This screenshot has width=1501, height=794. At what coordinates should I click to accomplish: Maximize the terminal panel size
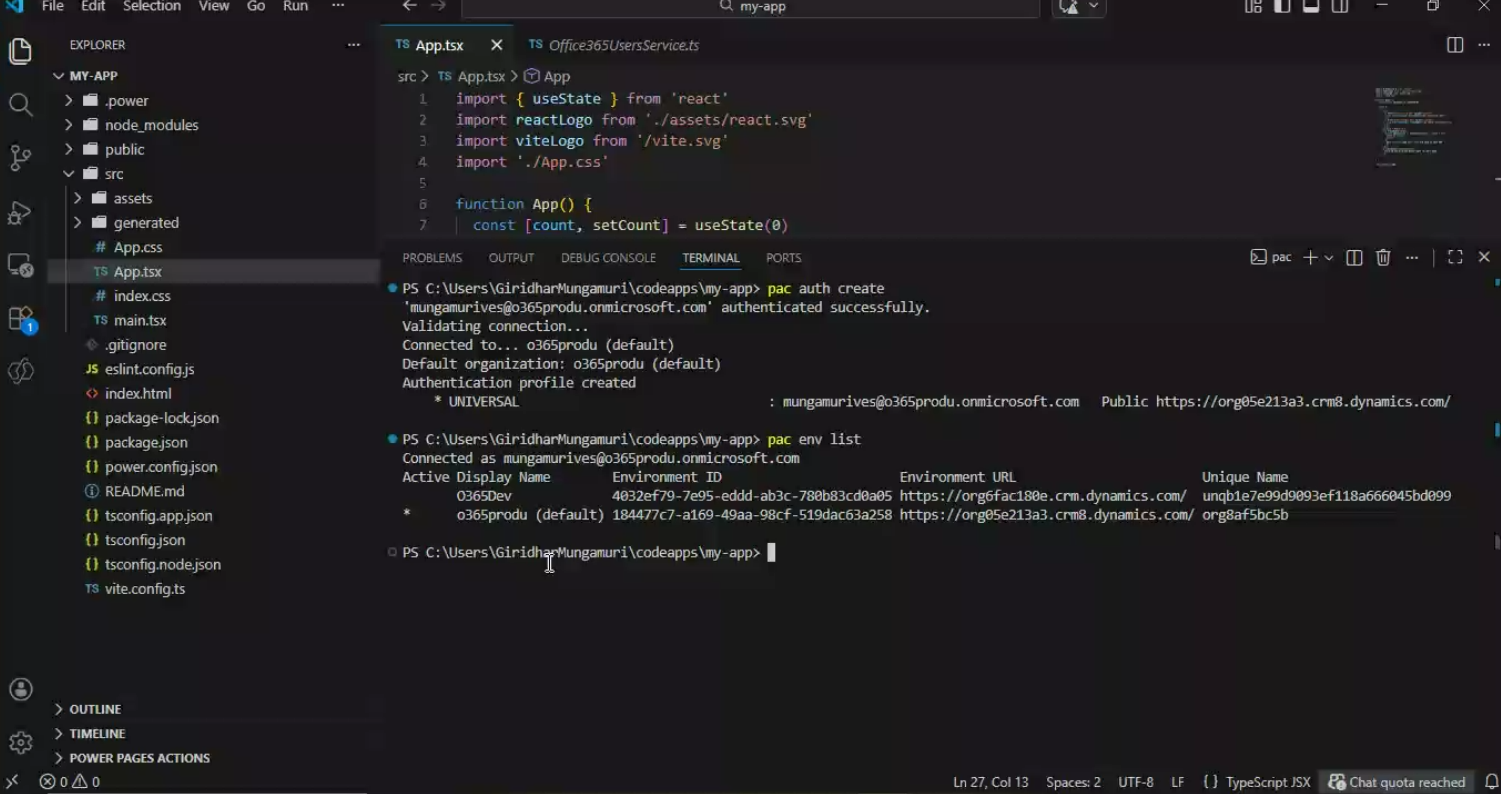tap(1455, 258)
